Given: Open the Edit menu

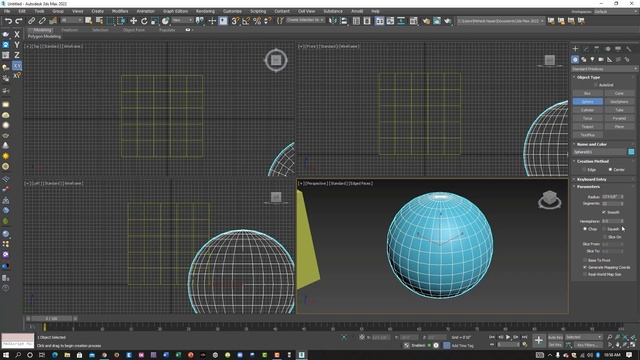Looking at the screenshot, I should 22,11.
